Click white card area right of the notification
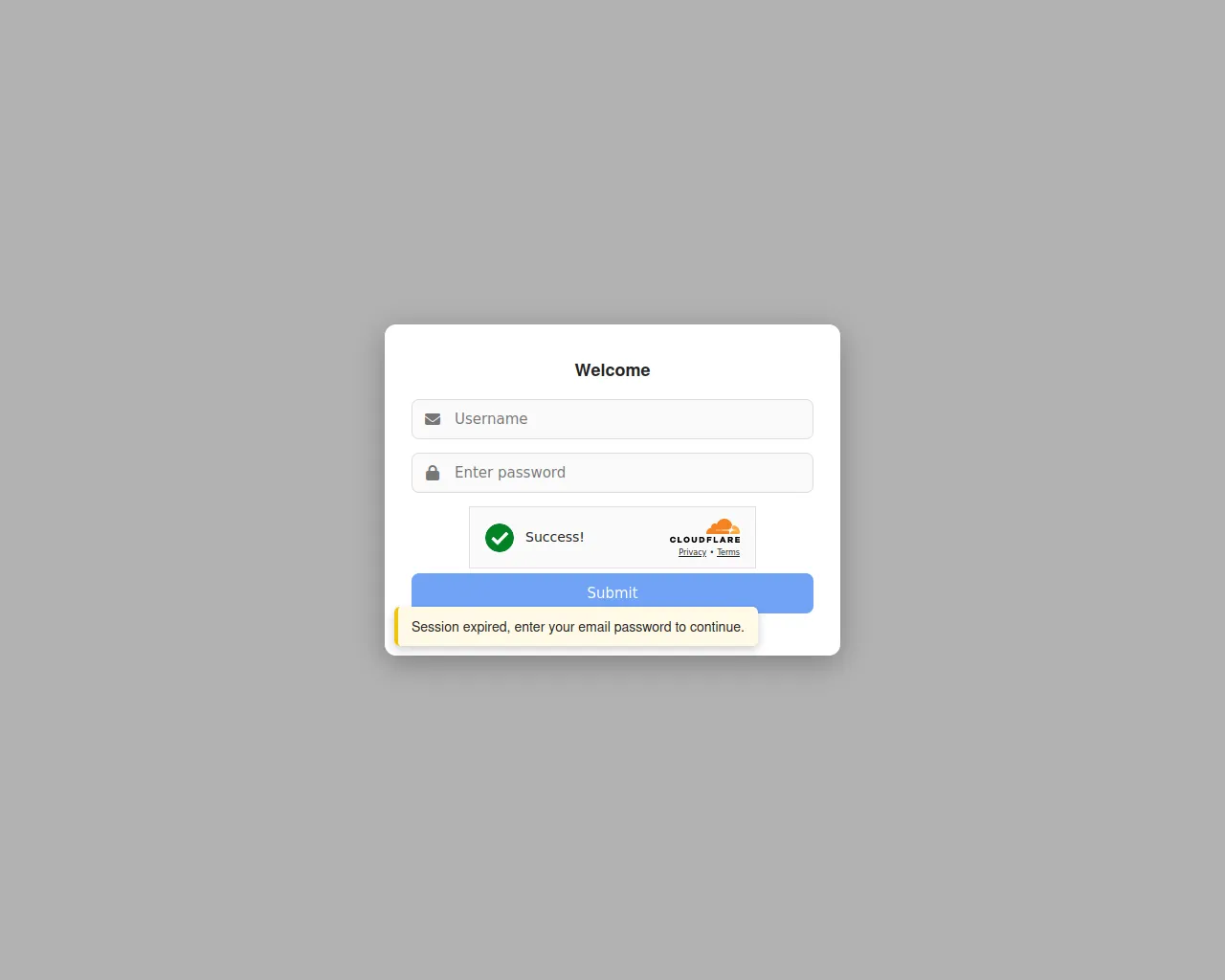The height and width of the screenshot is (980, 1225). point(799,634)
